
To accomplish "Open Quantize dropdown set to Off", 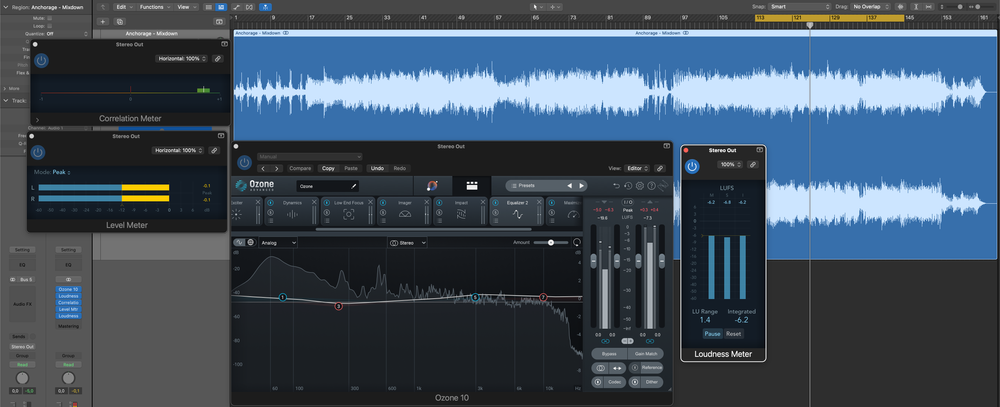I will 68,34.
